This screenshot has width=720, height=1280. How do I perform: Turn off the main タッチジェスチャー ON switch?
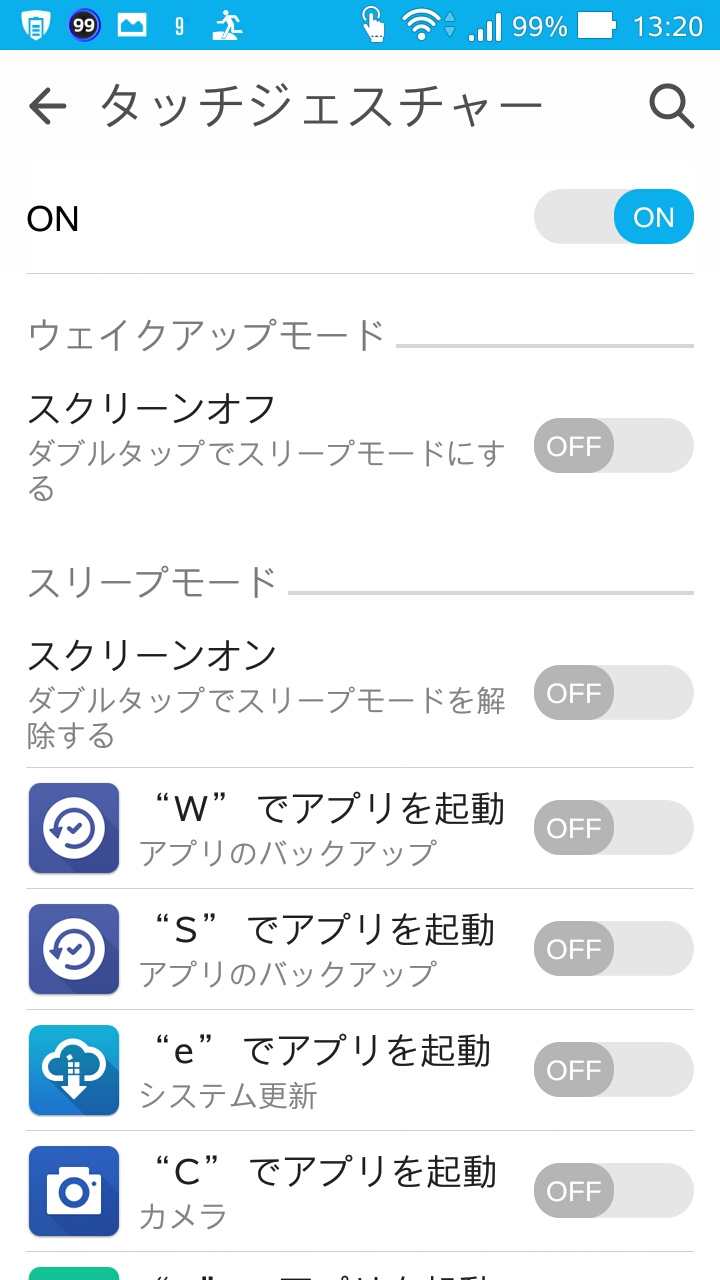pyautogui.click(x=613, y=217)
